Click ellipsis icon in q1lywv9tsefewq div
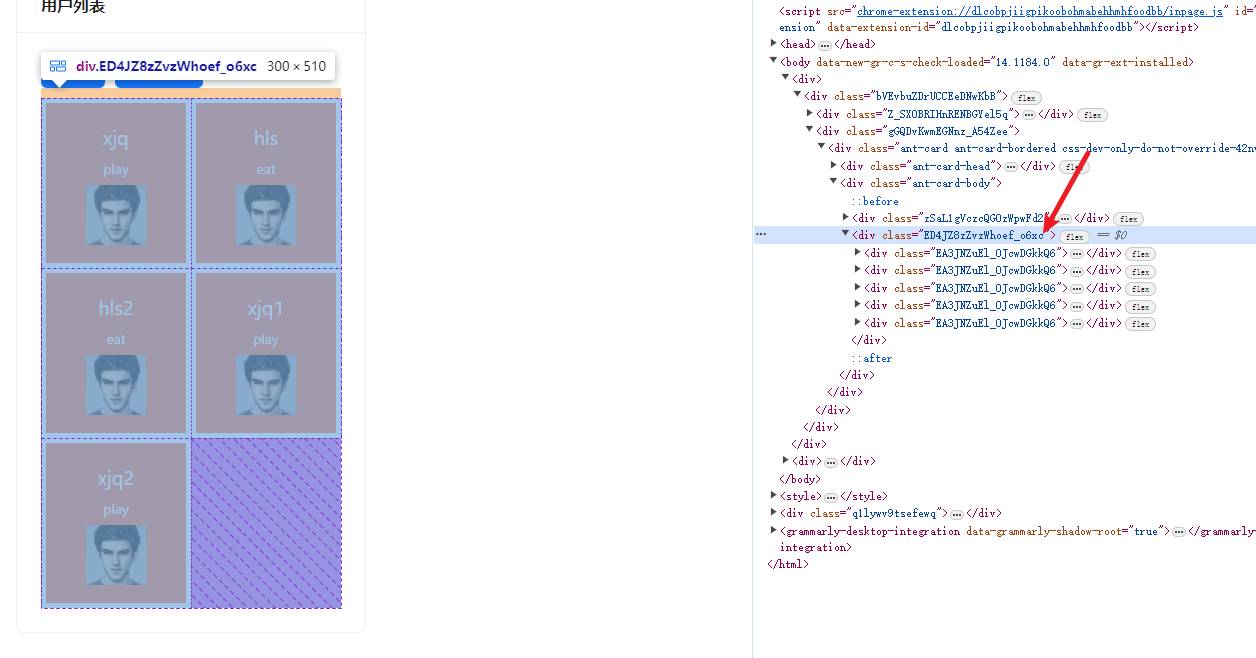Viewport: 1256px width, 658px height. [956, 514]
